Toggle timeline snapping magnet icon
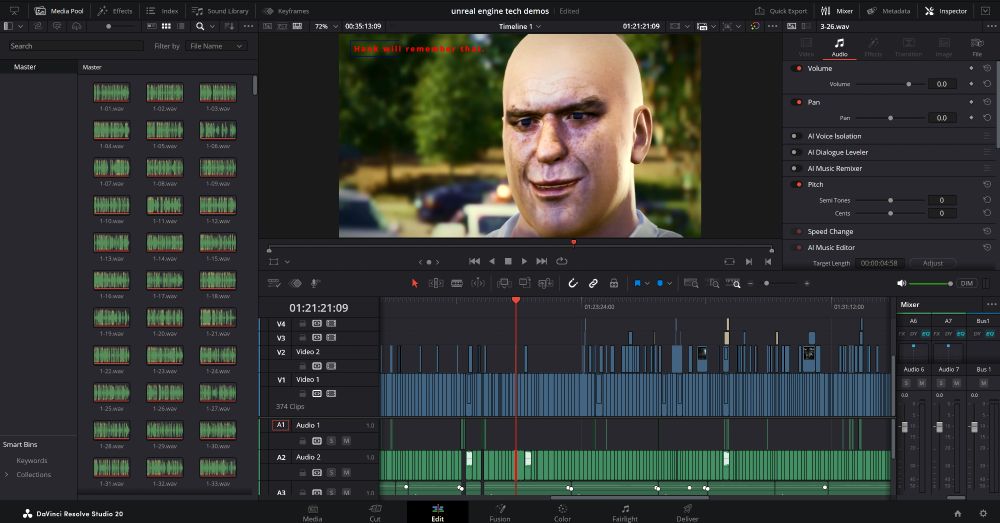1000x523 pixels. pos(573,283)
